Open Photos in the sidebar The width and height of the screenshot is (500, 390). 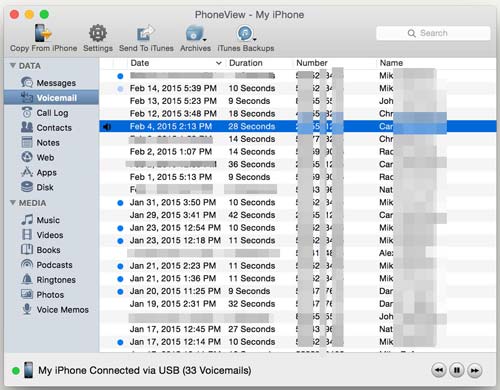51,295
